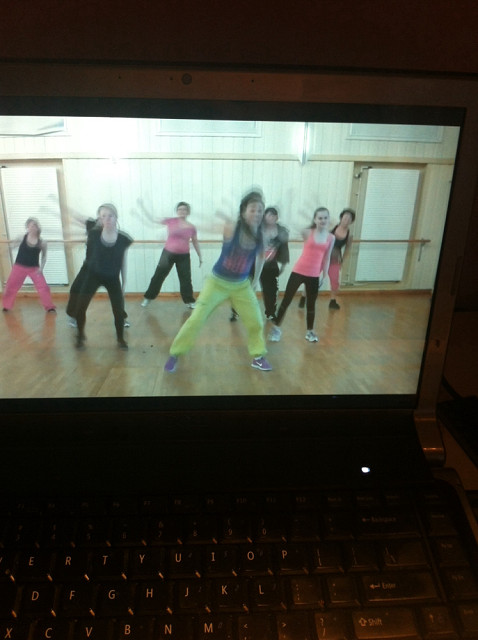Click the glowing power indicator light
Viewport: 478px width, 640px height.
(x=365, y=470)
